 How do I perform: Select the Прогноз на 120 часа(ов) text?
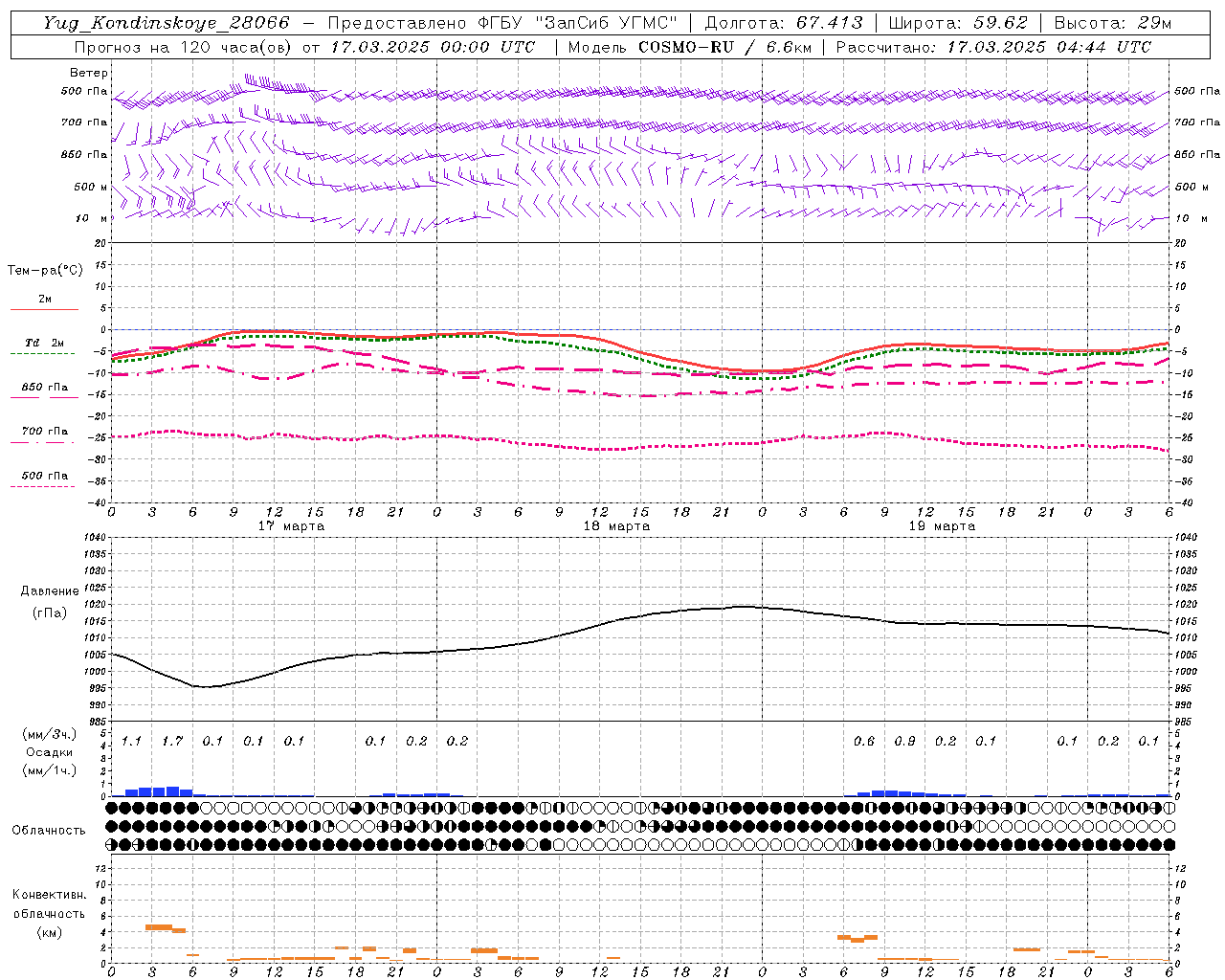184,47
